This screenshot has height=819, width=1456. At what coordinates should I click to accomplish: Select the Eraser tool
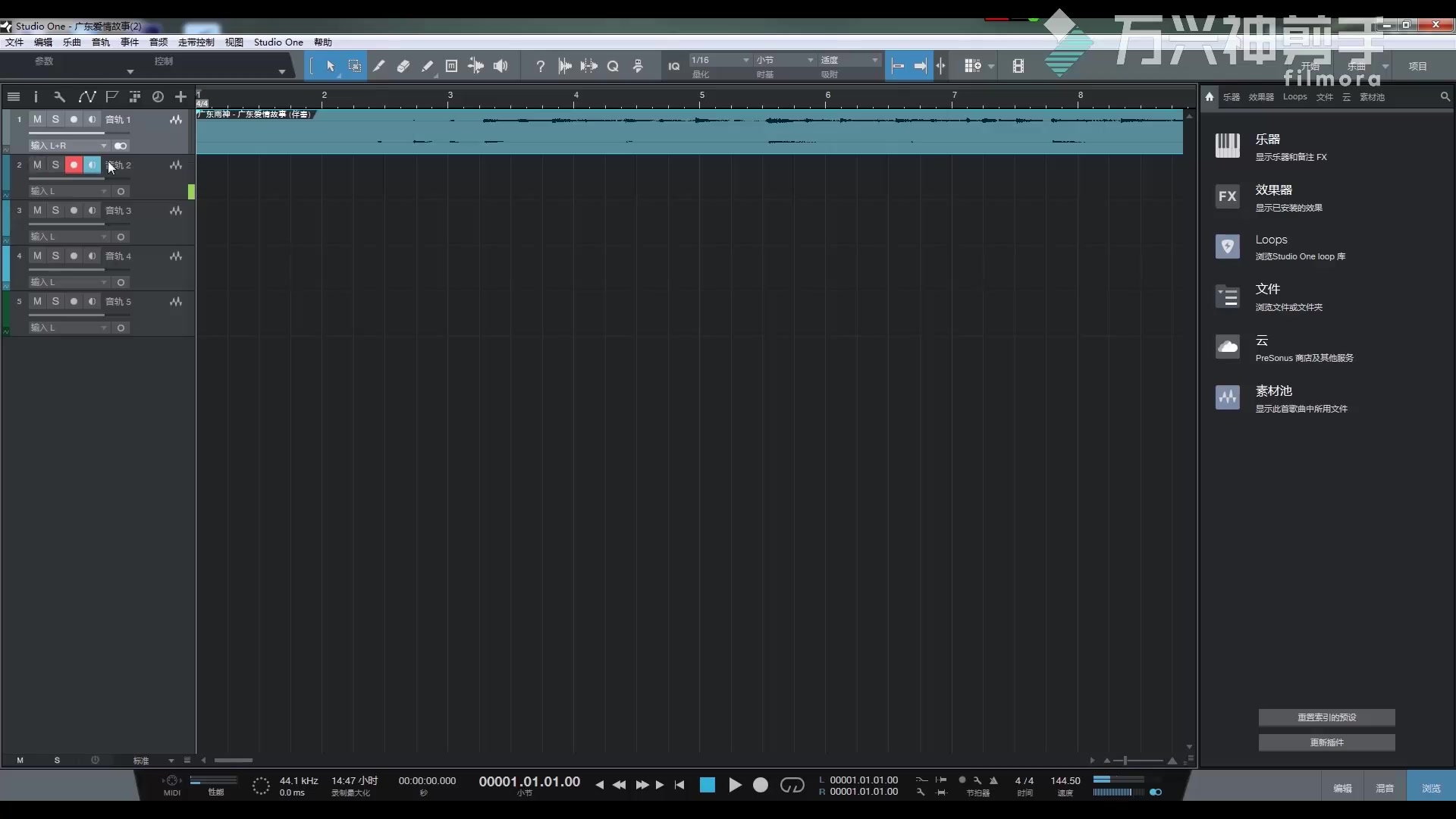(x=403, y=67)
